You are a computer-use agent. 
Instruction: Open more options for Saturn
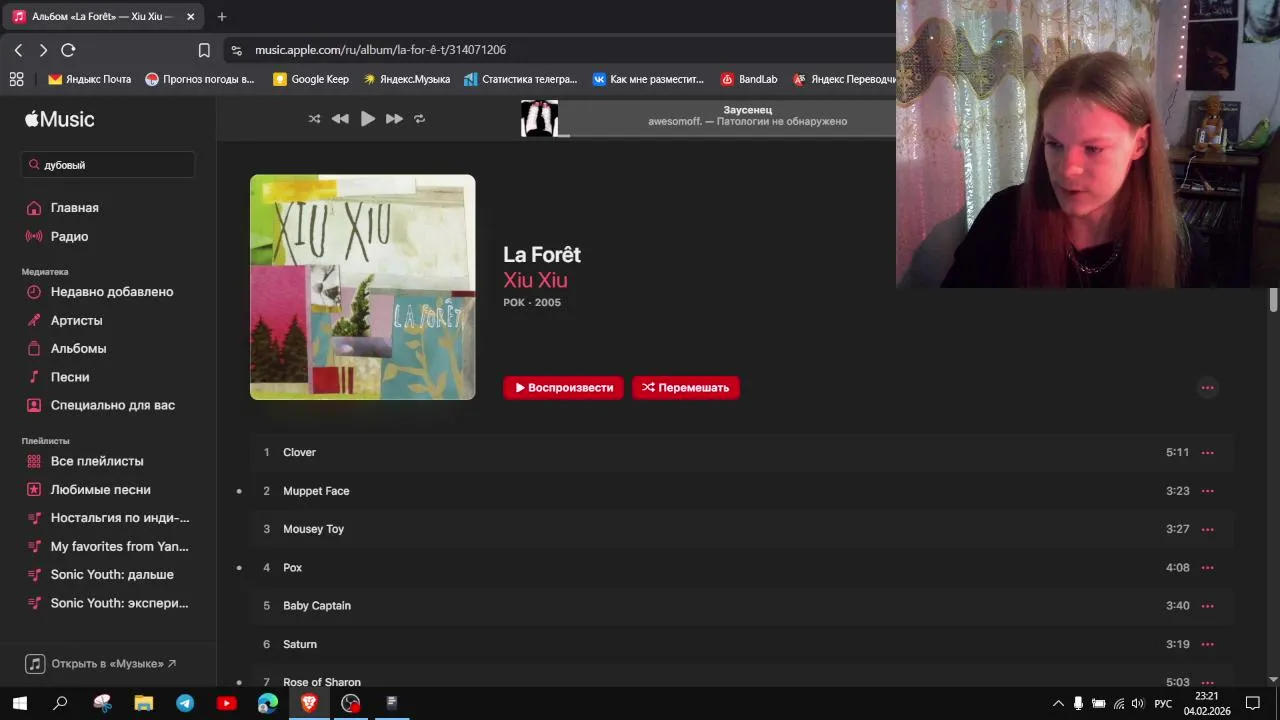[x=1207, y=644]
